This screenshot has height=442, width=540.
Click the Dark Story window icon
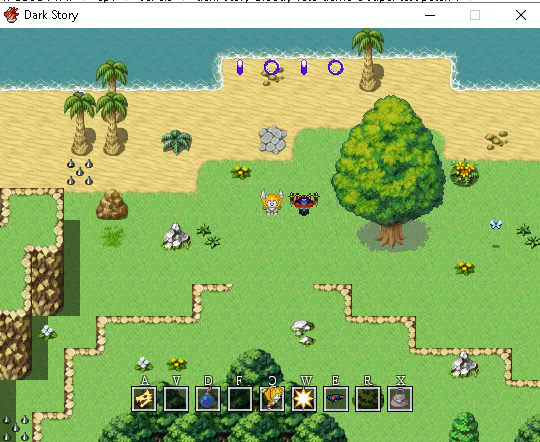tap(11, 15)
